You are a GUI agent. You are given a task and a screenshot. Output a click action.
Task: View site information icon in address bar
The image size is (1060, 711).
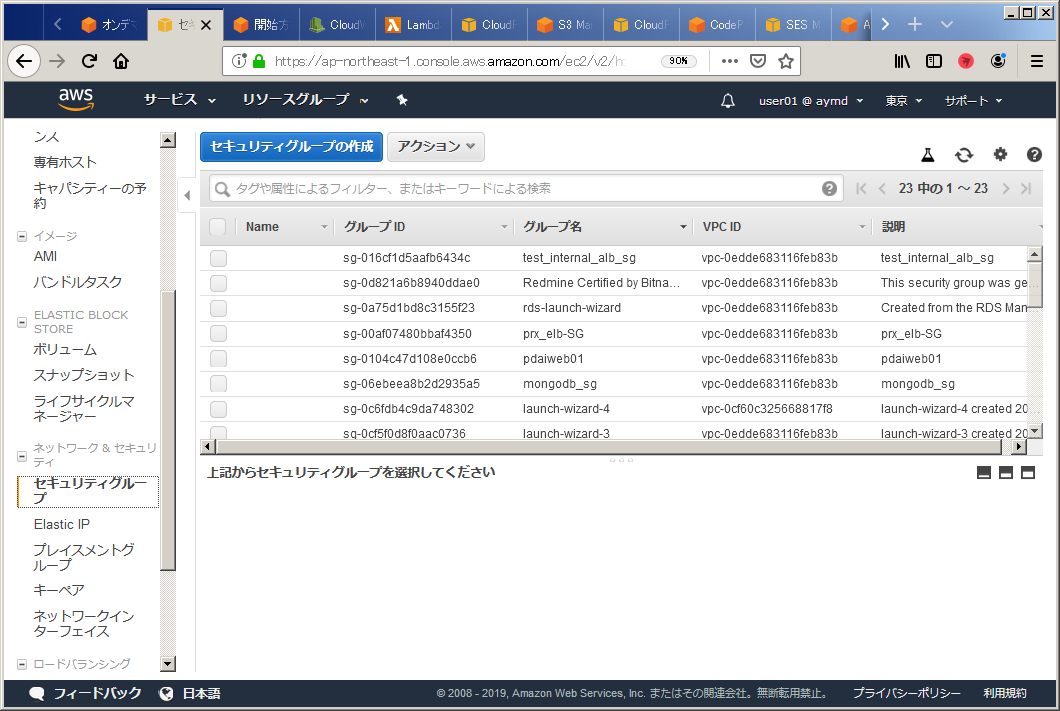[239, 61]
